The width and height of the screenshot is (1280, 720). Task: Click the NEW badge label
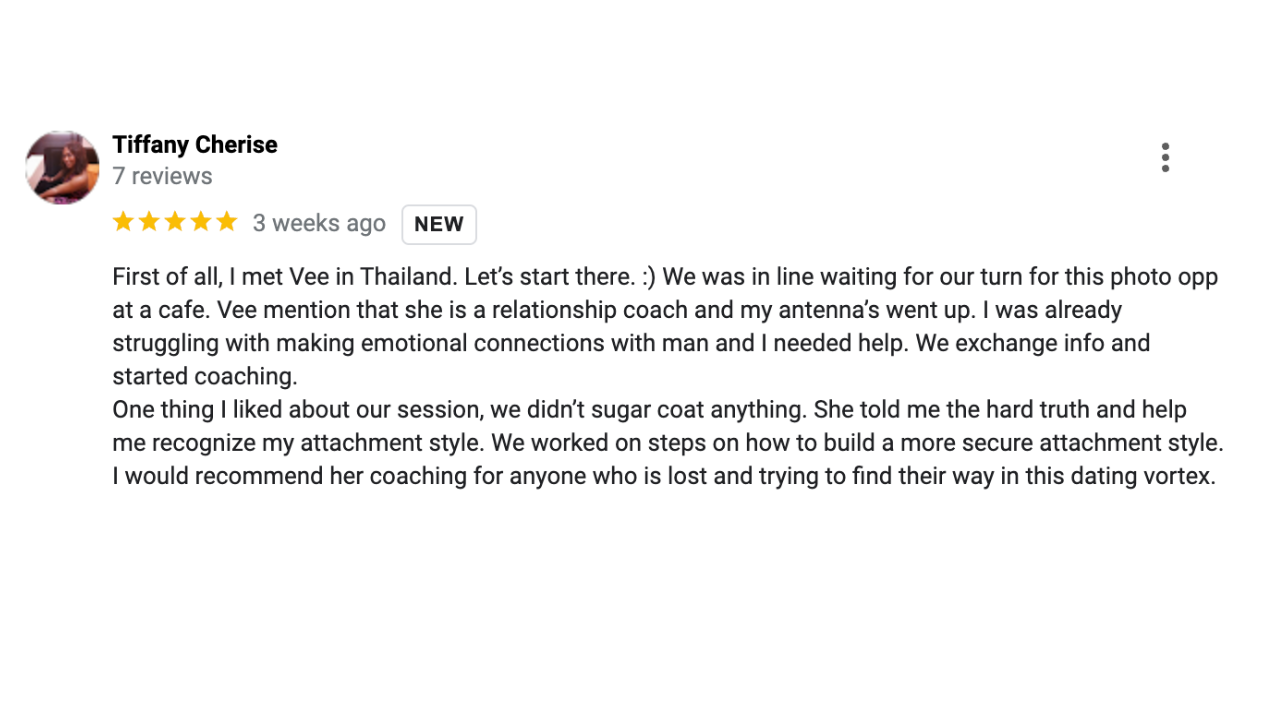pyautogui.click(x=439, y=224)
